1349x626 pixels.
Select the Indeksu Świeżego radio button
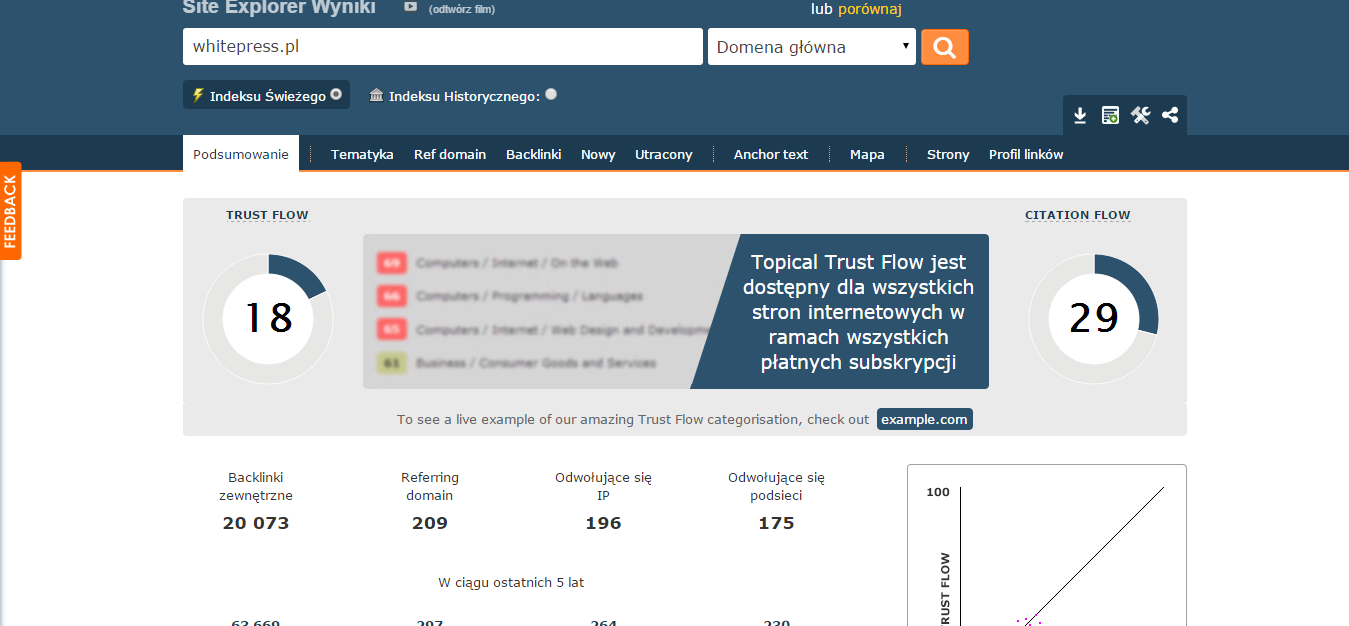[336, 95]
